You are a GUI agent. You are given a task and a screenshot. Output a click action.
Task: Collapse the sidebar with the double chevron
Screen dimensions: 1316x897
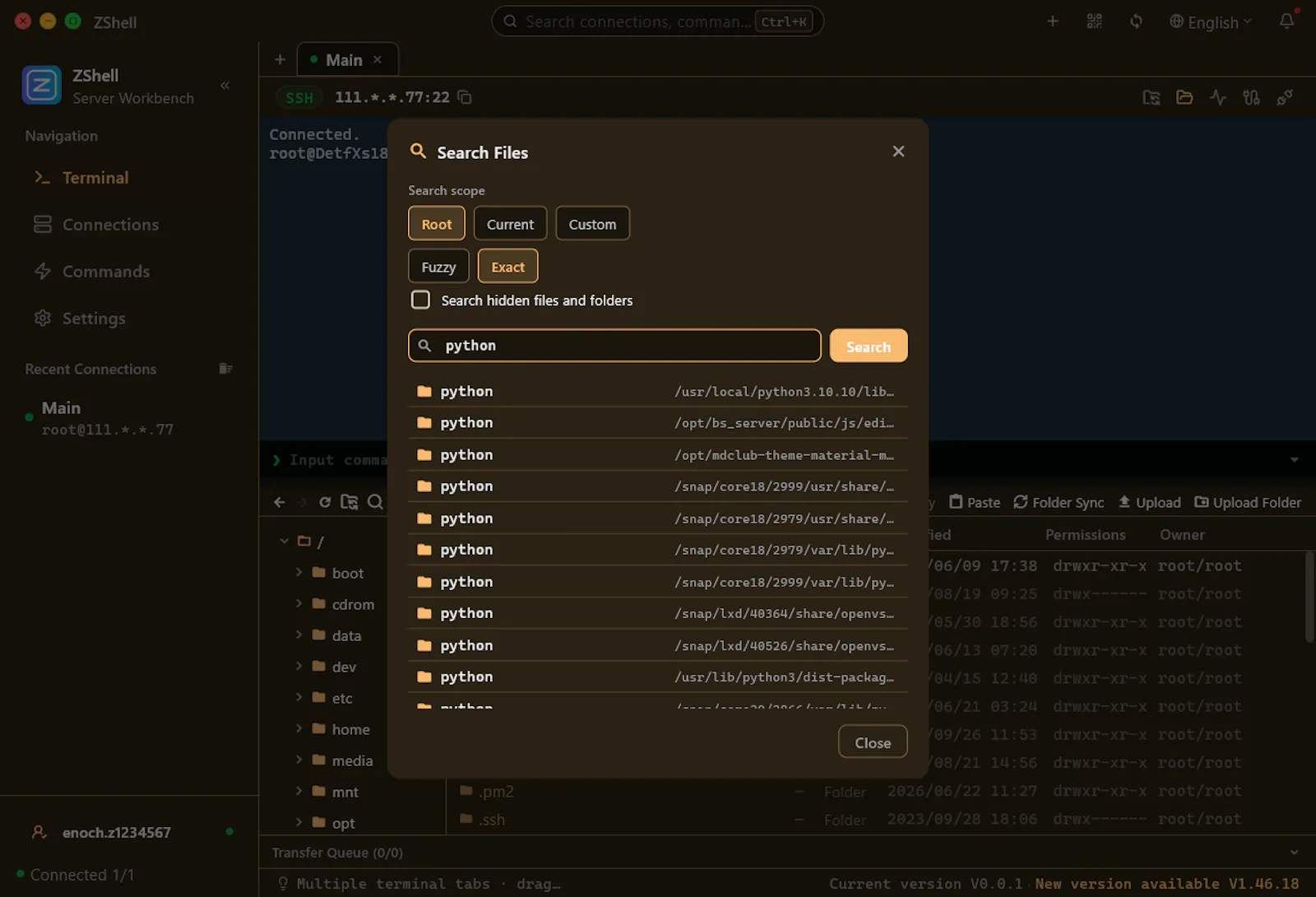pos(225,86)
